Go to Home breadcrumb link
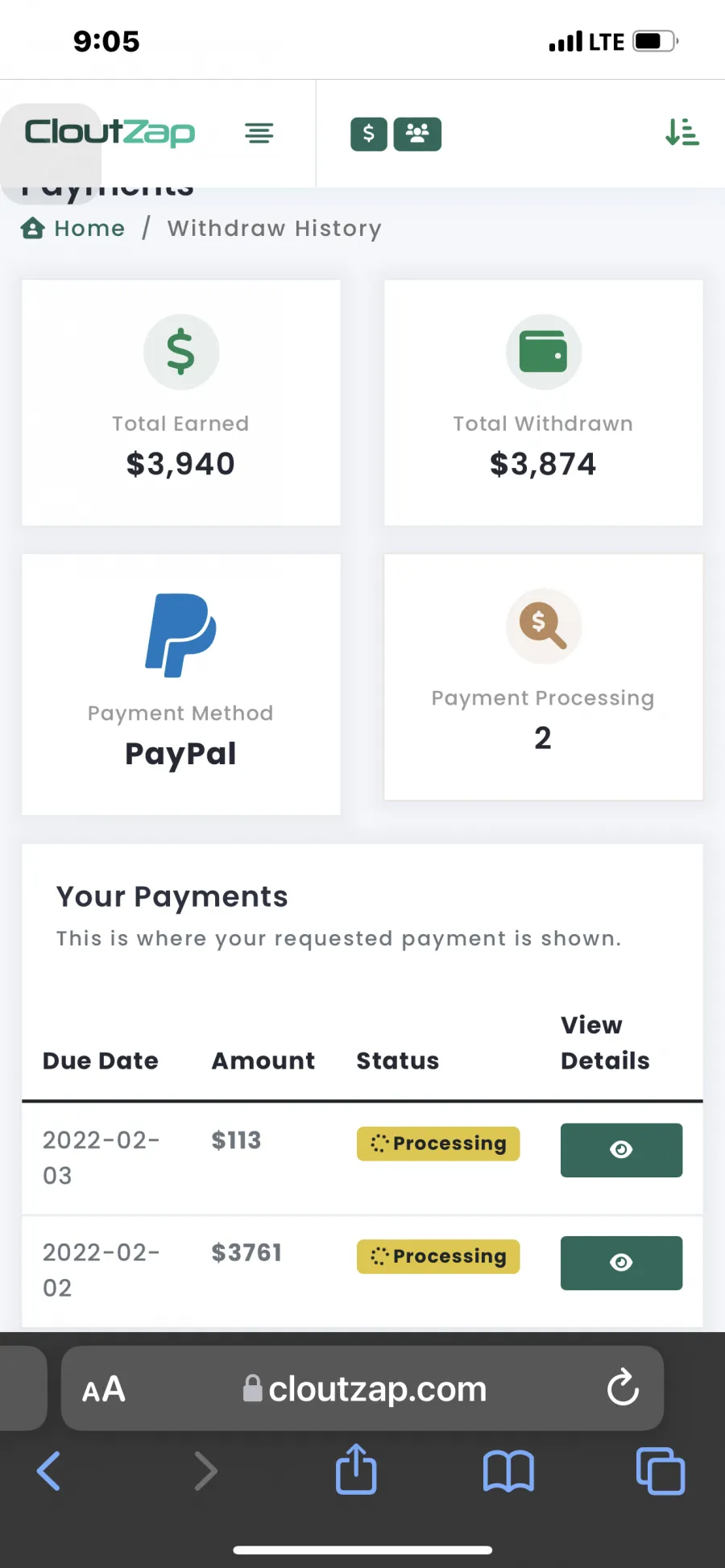Screen dimensions: 725x1568 point(73,229)
